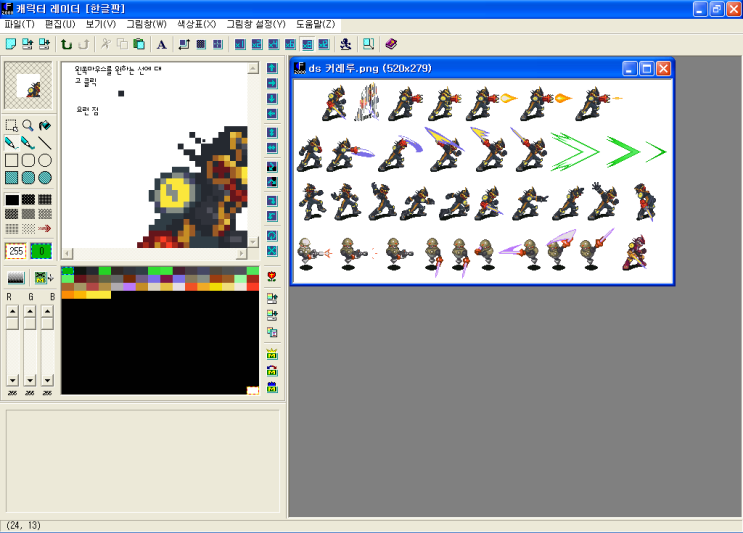
Task: Select the filled rectangle shape tool
Action: click(x=11, y=178)
